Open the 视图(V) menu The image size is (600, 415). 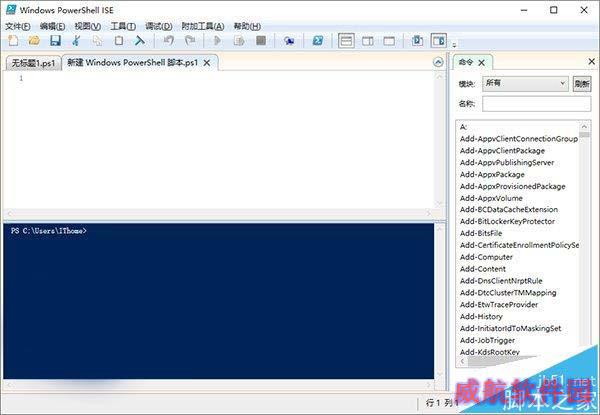click(88, 26)
